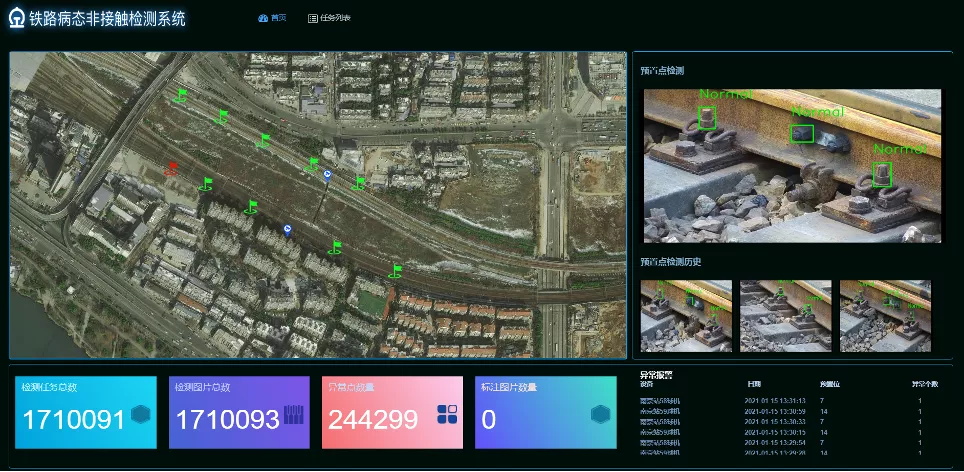
Task: Click the upper blue location pin on map
Action: 327,174
